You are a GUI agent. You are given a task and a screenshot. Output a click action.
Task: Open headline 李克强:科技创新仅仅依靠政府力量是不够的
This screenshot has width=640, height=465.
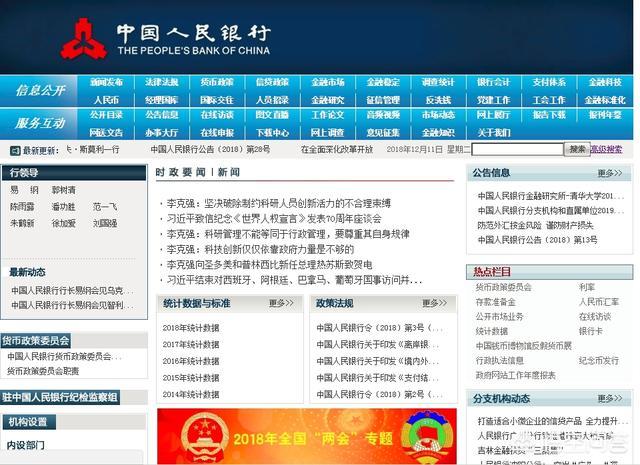click(x=260, y=249)
